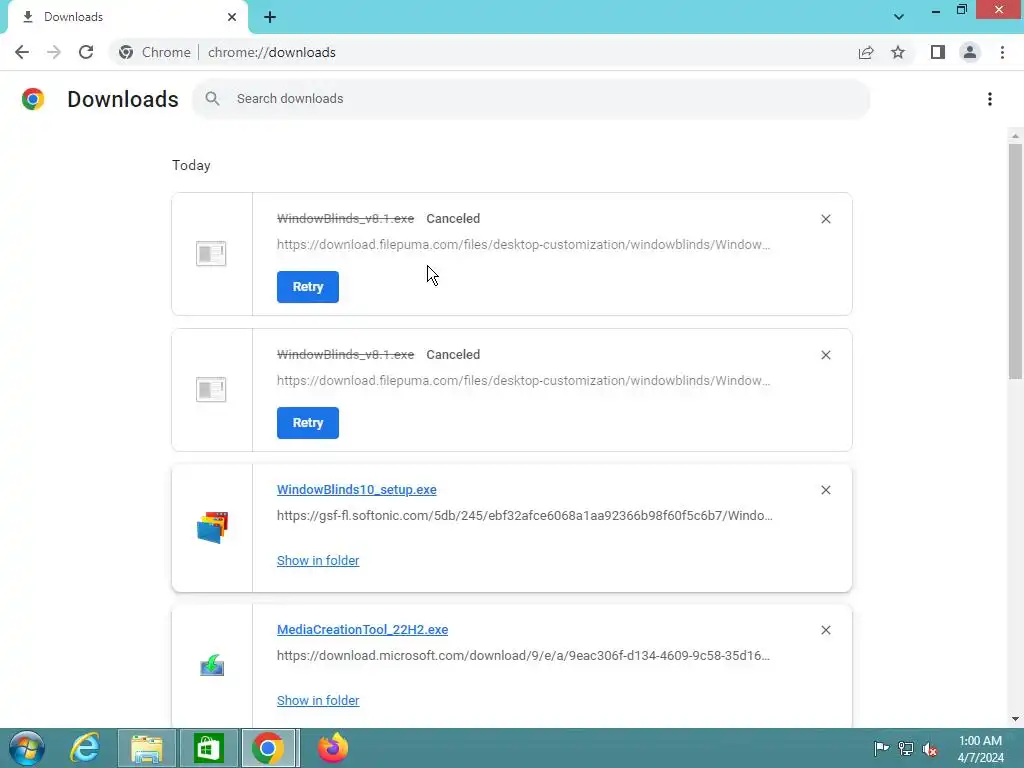Click the WindowBlinds10_setup.exe file icon
The width and height of the screenshot is (1024, 768).
pos(212,527)
